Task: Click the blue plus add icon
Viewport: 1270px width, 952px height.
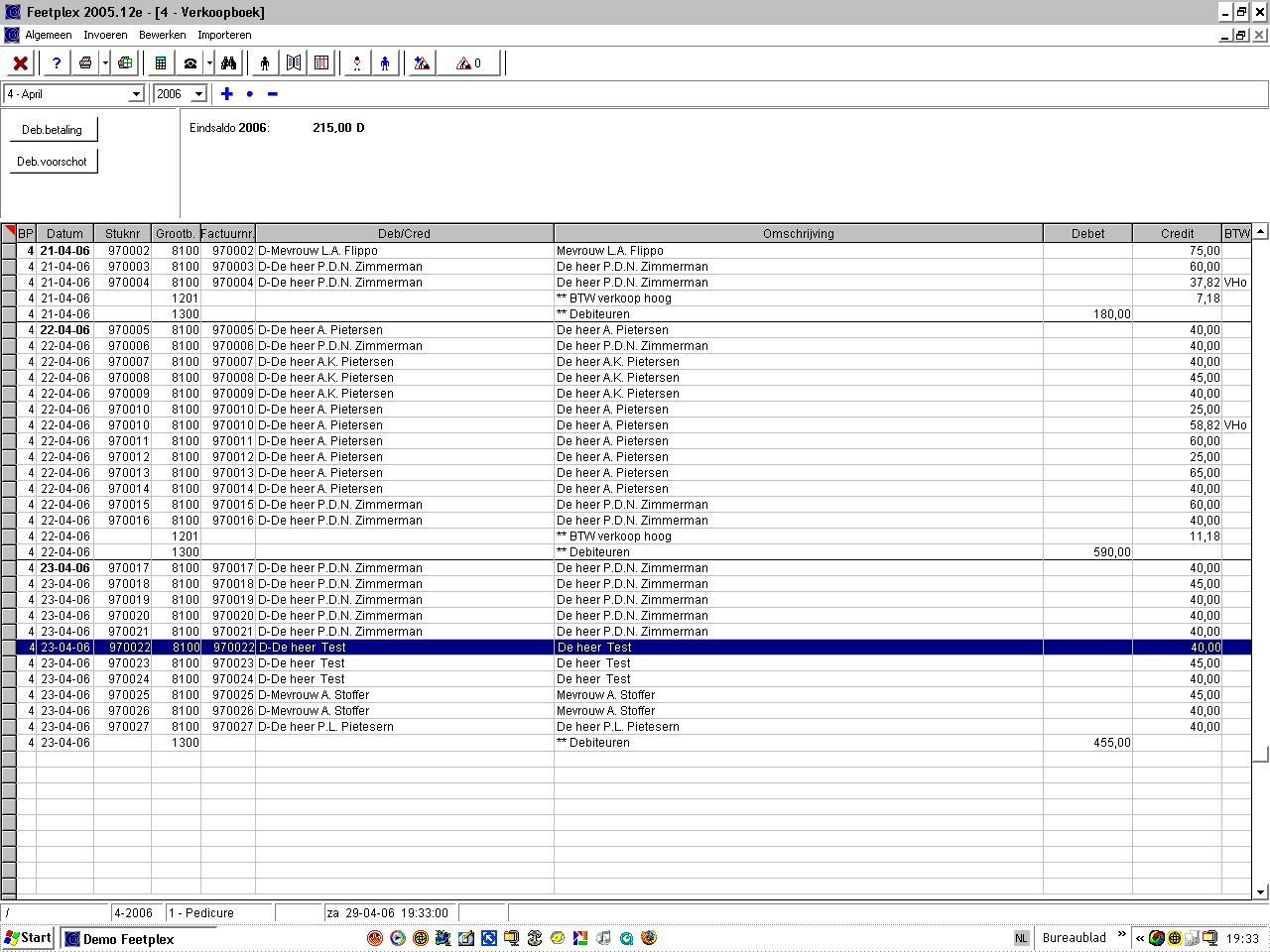Action: 227,94
